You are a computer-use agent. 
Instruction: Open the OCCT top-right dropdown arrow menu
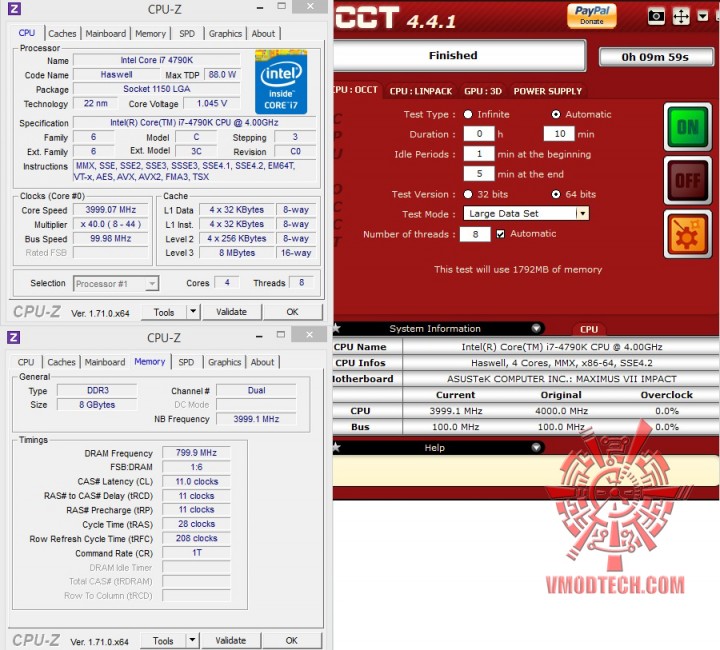point(702,17)
